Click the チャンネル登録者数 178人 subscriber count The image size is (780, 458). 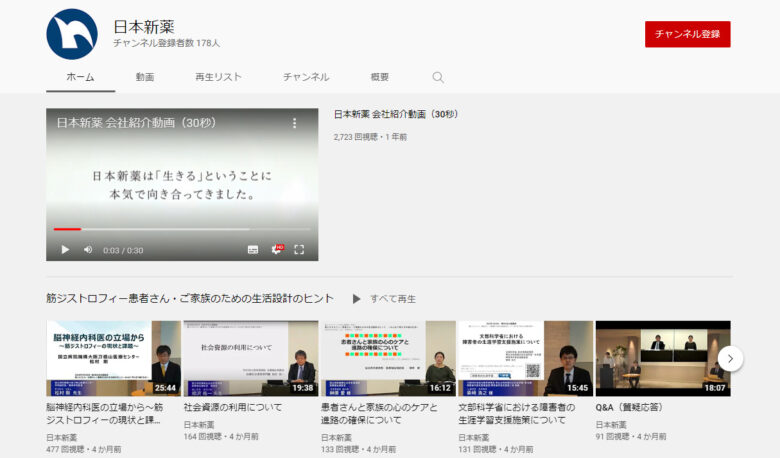coord(166,43)
